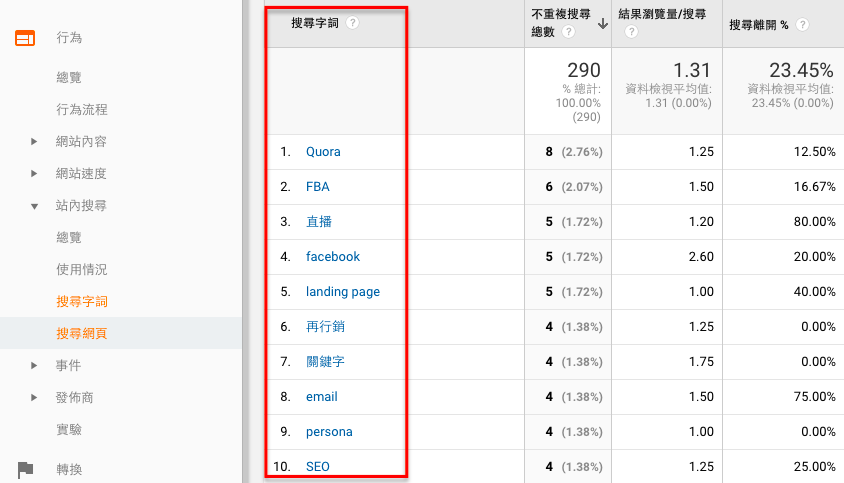This screenshot has height=483, width=844.
Task: Click help icon beside 搜尋離開 % header
Action: [803, 24]
